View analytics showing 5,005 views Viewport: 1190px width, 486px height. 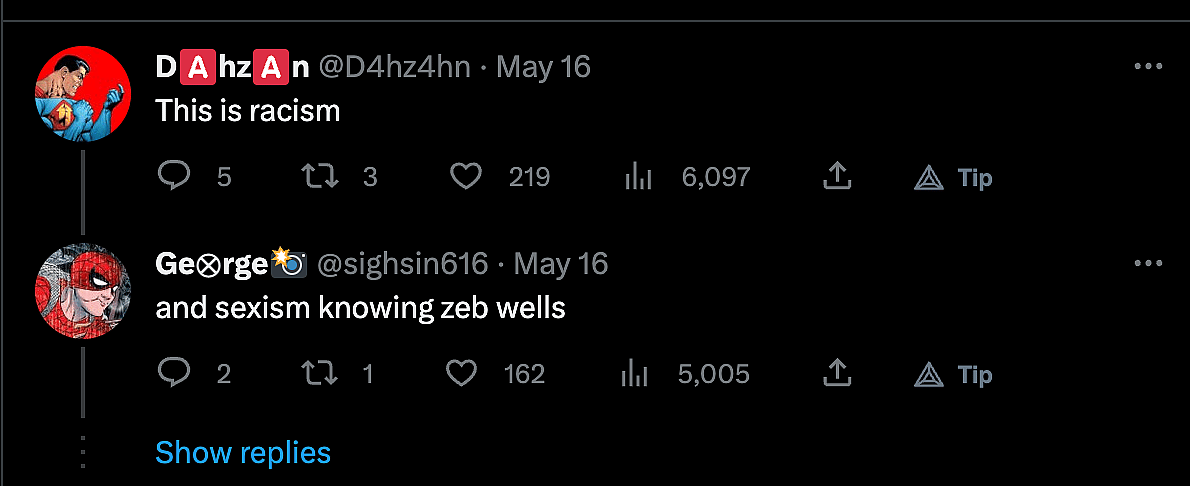pyautogui.click(x=636, y=375)
